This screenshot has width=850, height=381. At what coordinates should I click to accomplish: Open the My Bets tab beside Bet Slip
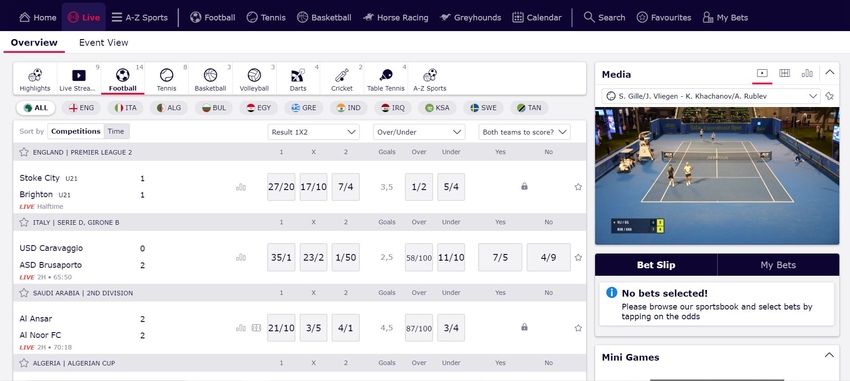click(x=778, y=265)
